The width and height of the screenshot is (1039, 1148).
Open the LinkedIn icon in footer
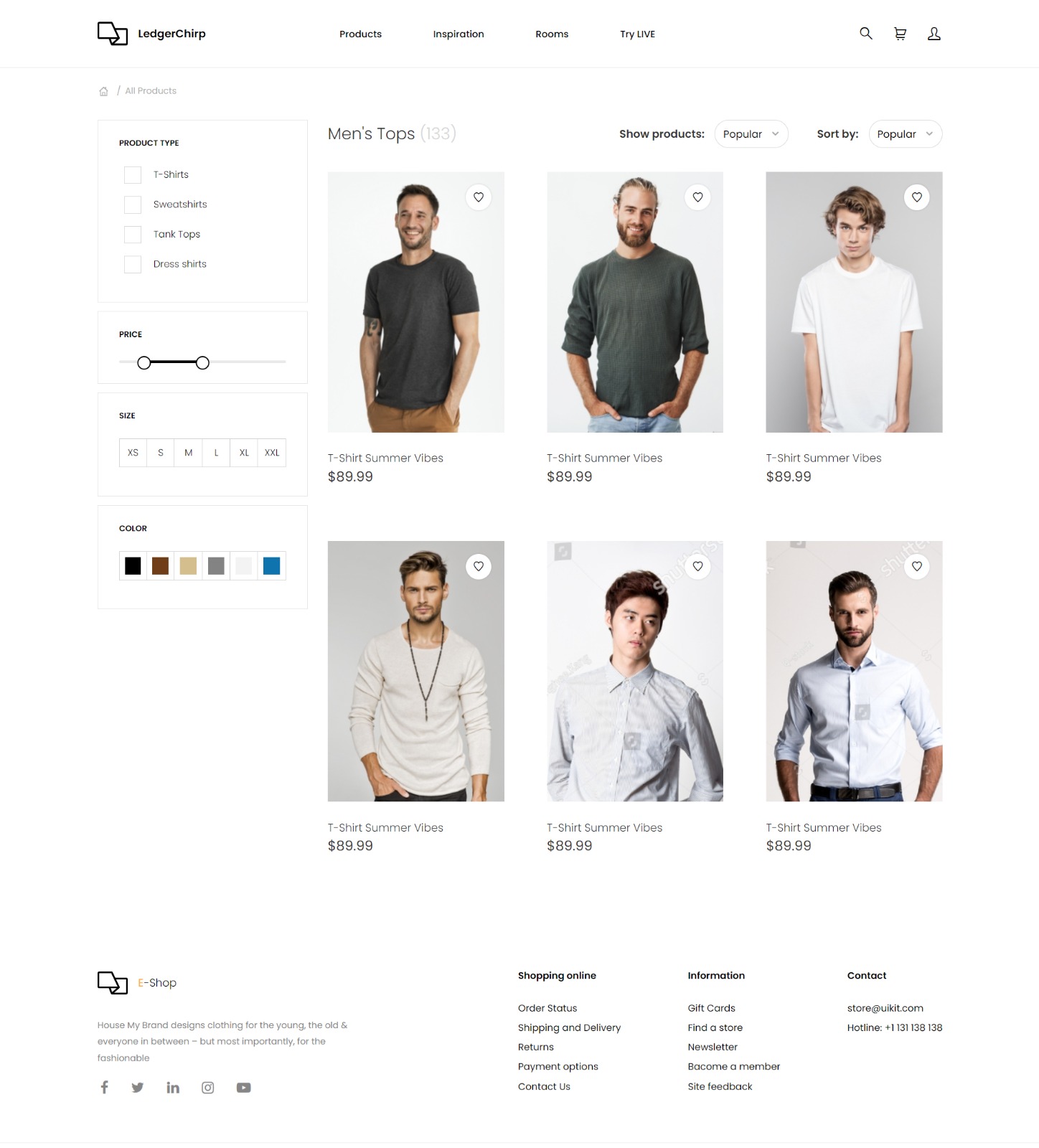(x=173, y=1087)
